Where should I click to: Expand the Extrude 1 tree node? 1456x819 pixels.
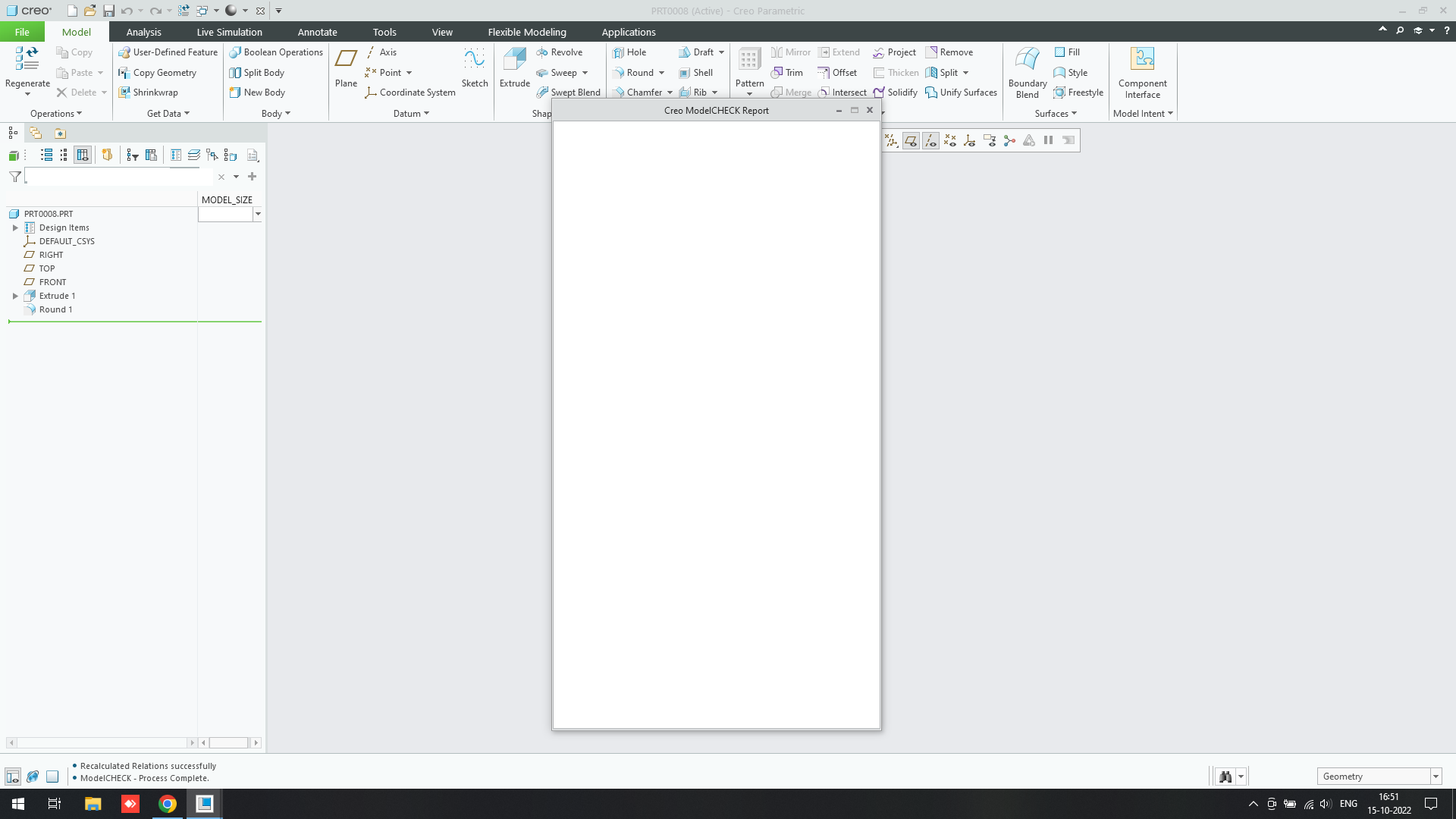coord(16,296)
